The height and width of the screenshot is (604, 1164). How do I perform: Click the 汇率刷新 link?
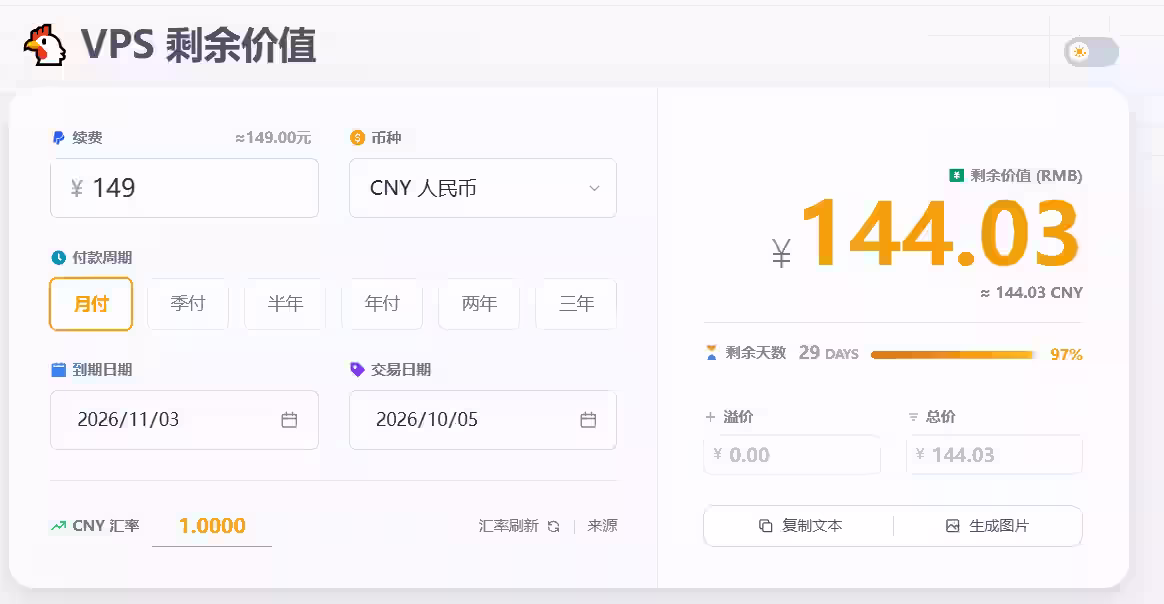click(519, 526)
